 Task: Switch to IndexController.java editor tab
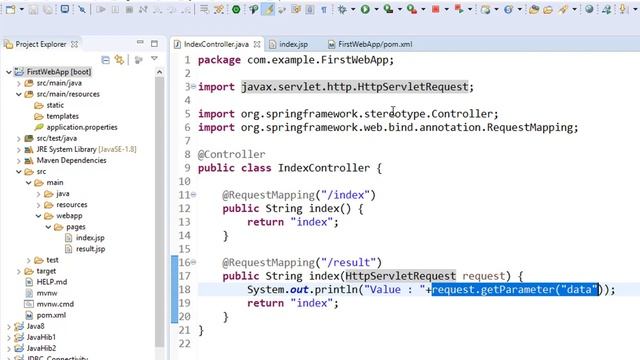(x=216, y=44)
